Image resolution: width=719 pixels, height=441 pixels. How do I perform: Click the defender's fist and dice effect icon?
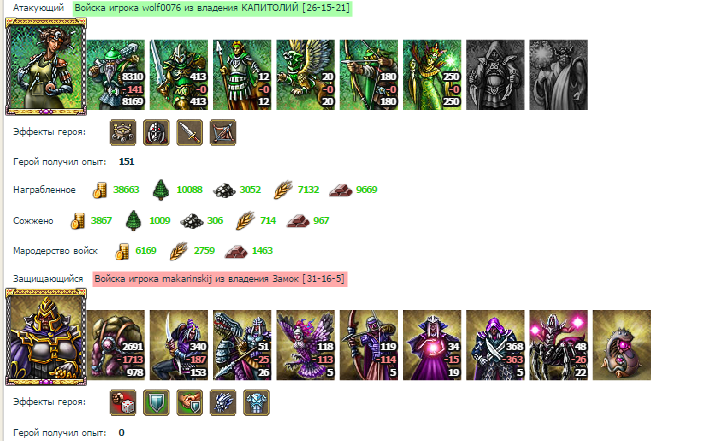pos(123,402)
